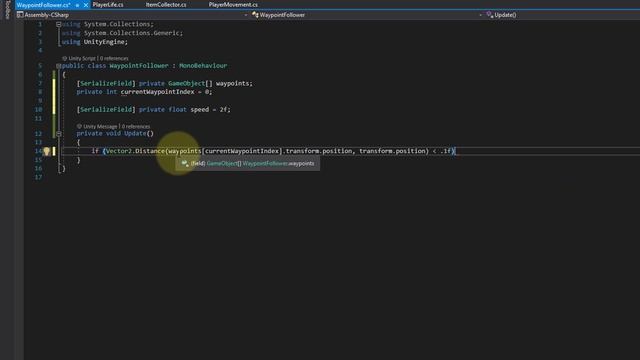This screenshot has width=640, height=360.
Task: Click the Assembly-CSharp project icon
Action: coord(20,15)
